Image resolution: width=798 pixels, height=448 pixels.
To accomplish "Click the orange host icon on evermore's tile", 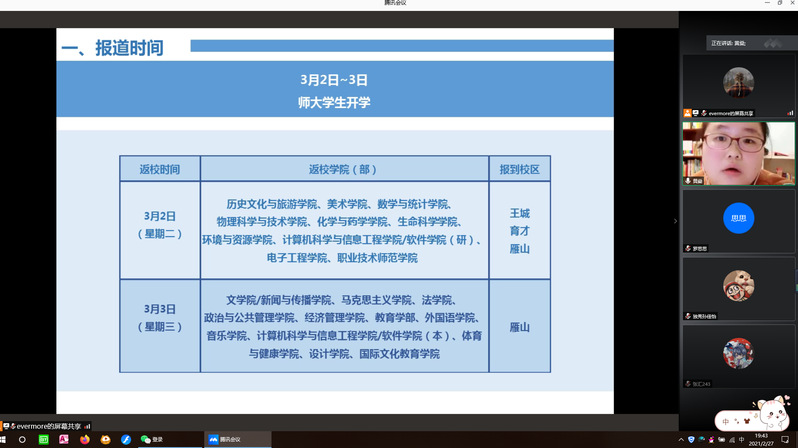I will pyautogui.click(x=688, y=114).
